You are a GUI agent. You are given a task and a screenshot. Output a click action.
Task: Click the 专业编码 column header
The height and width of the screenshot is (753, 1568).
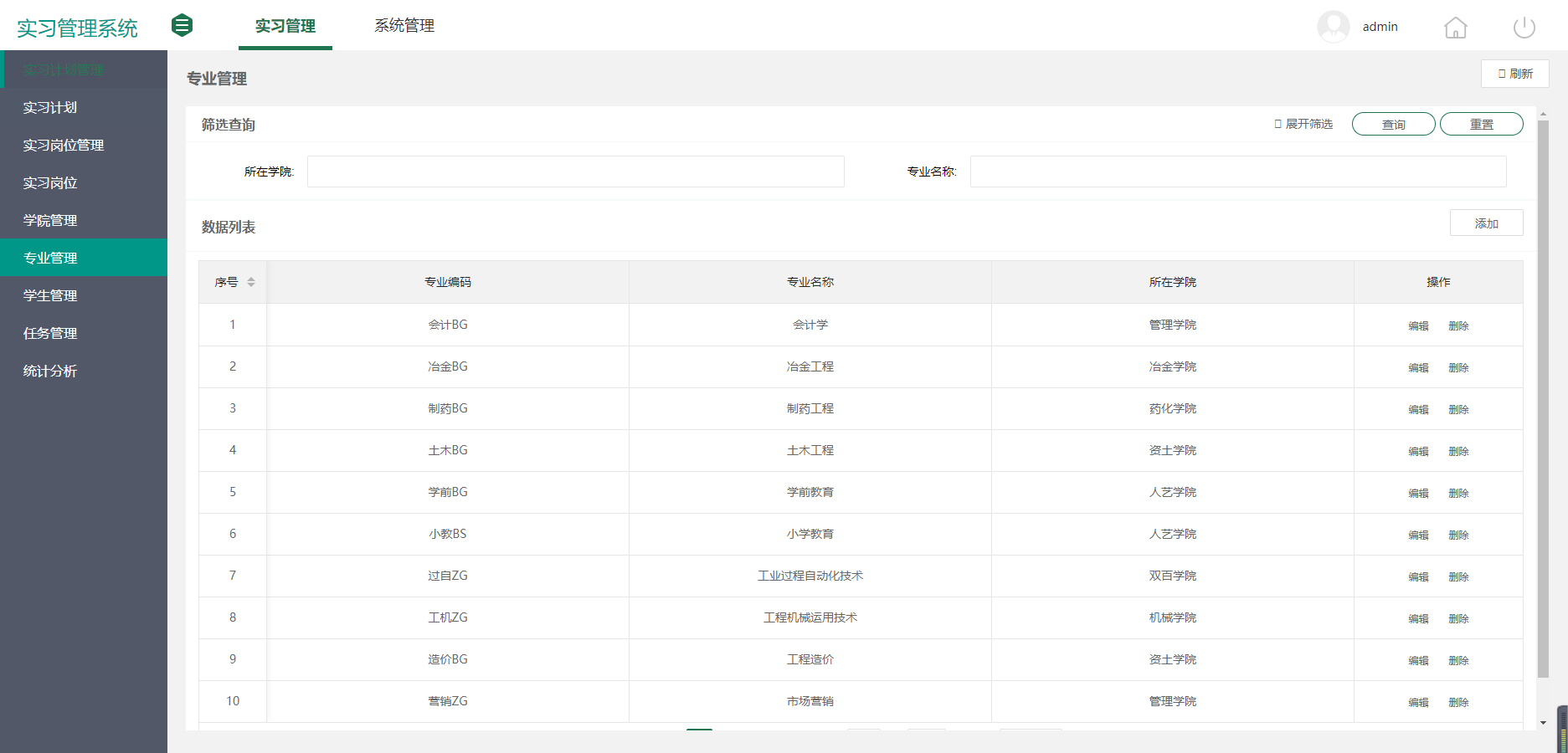(x=448, y=282)
